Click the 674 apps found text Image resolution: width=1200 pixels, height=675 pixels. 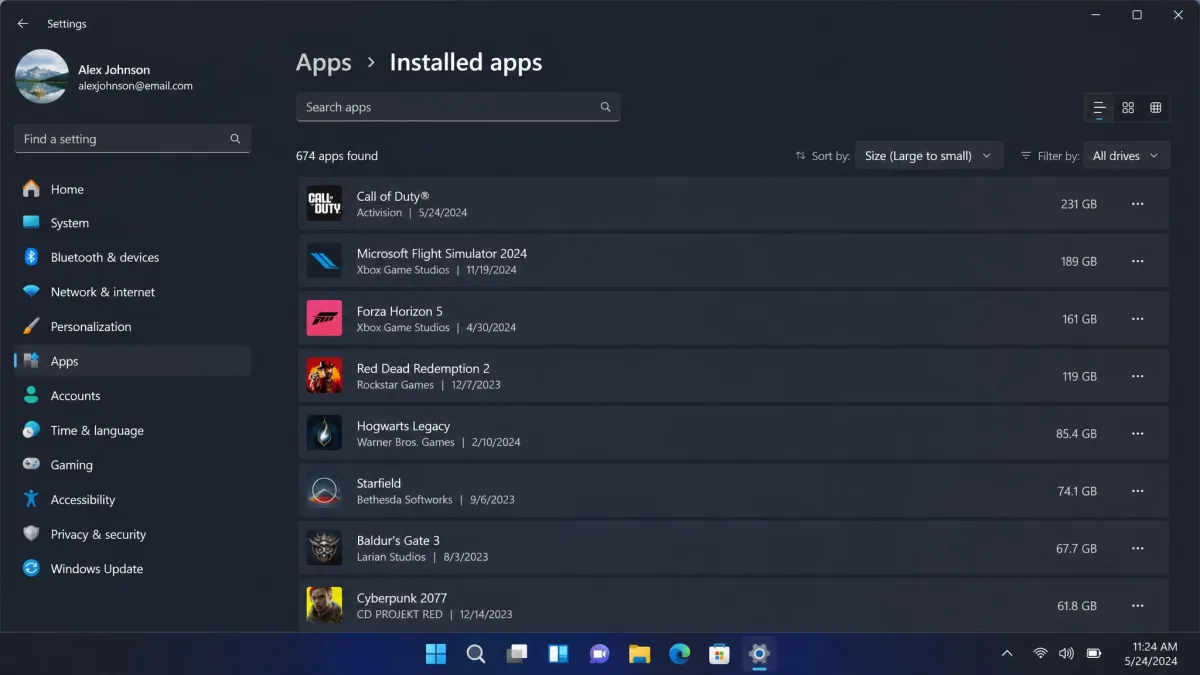[x=337, y=156]
